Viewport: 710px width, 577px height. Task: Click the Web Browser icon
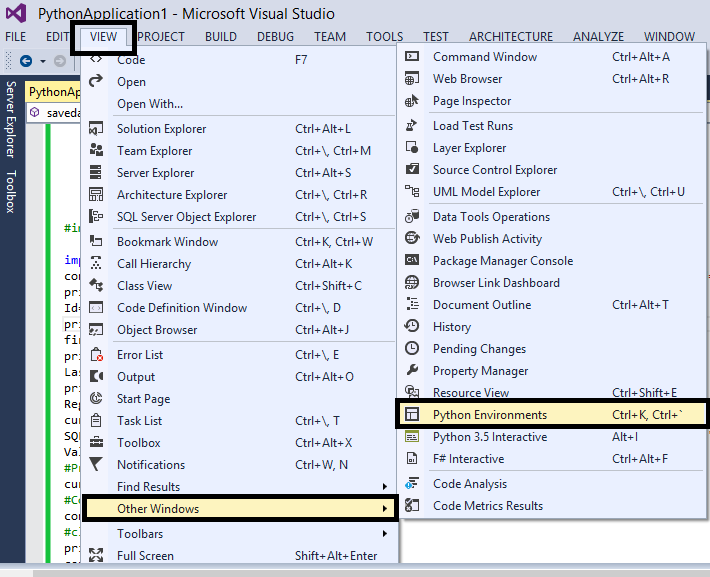412,79
